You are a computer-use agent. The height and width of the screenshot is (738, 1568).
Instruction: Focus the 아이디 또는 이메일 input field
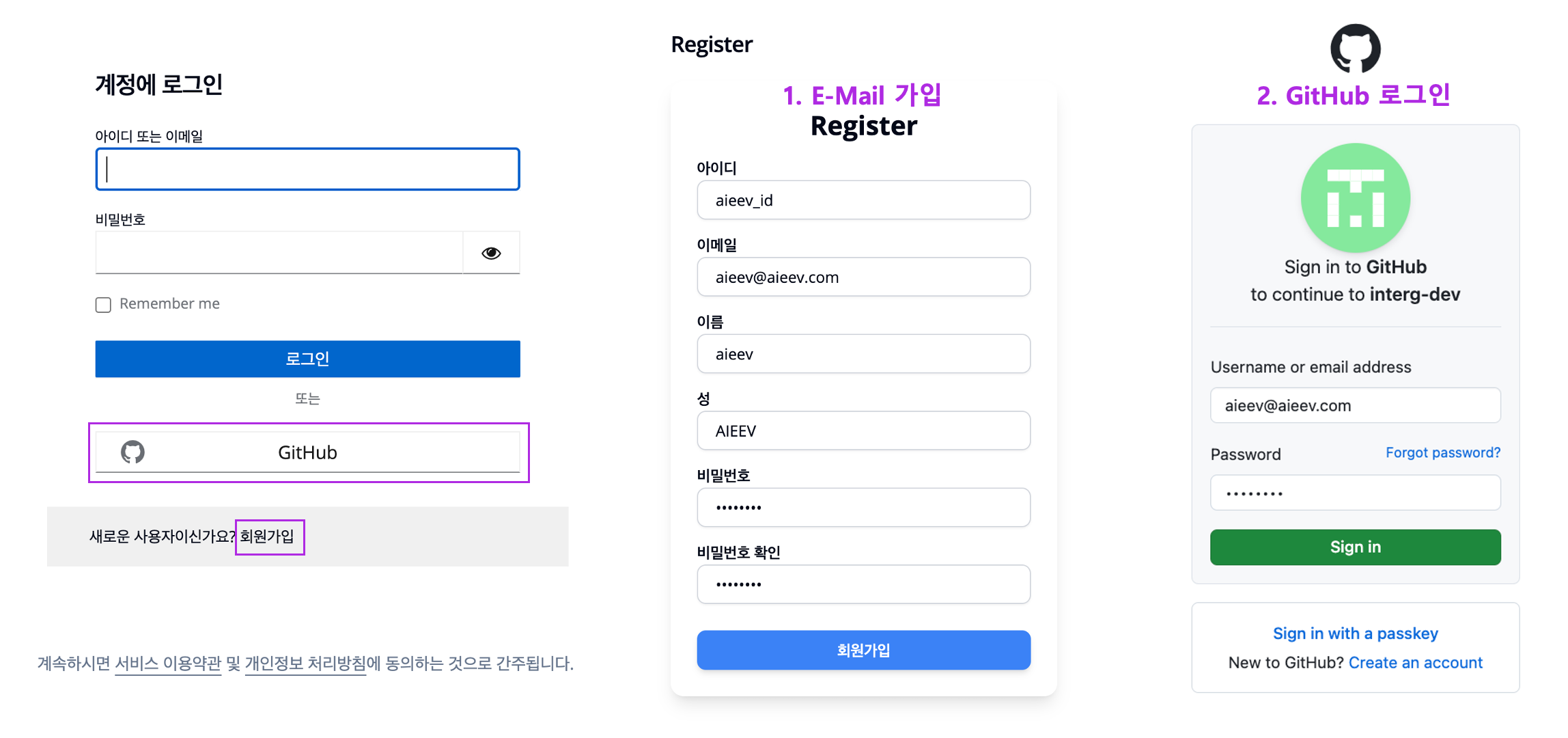tap(307, 169)
